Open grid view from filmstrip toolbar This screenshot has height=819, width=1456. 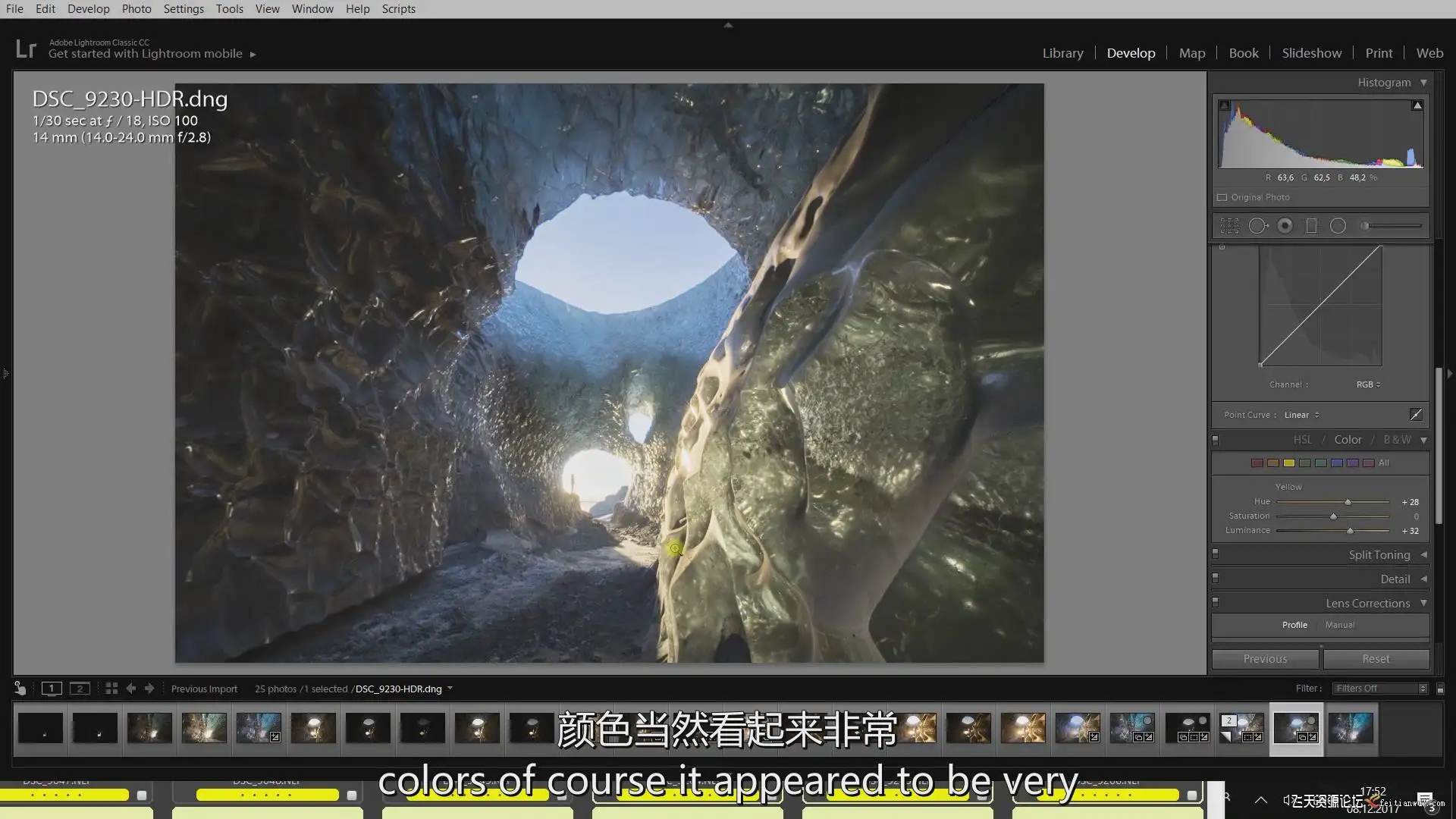pyautogui.click(x=111, y=689)
